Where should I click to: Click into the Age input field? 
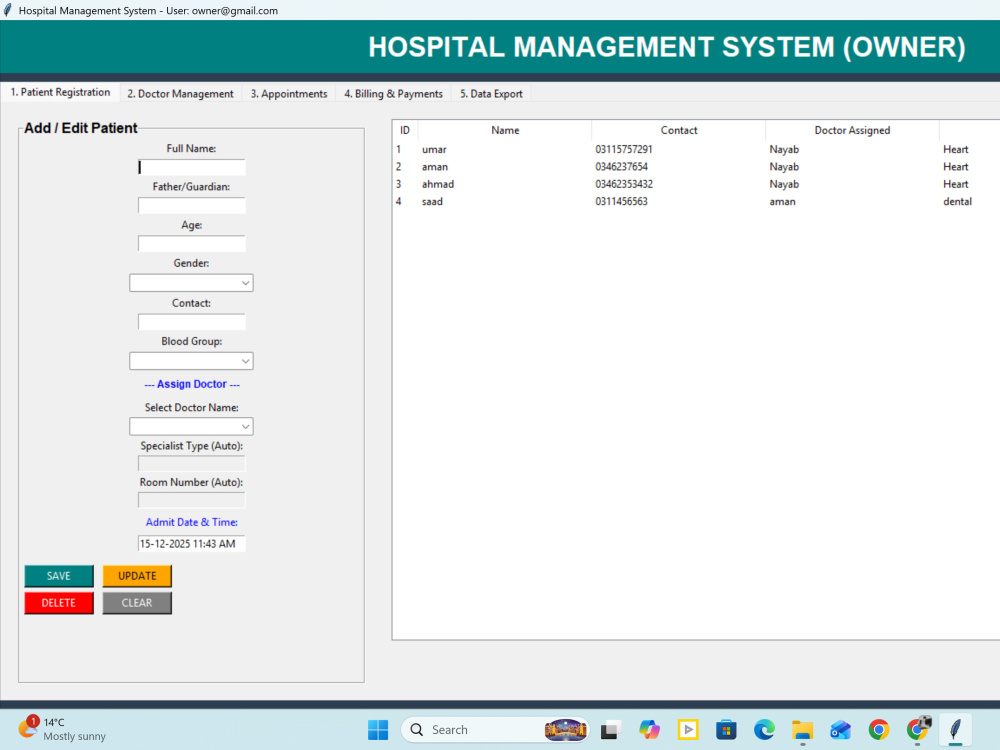click(191, 244)
